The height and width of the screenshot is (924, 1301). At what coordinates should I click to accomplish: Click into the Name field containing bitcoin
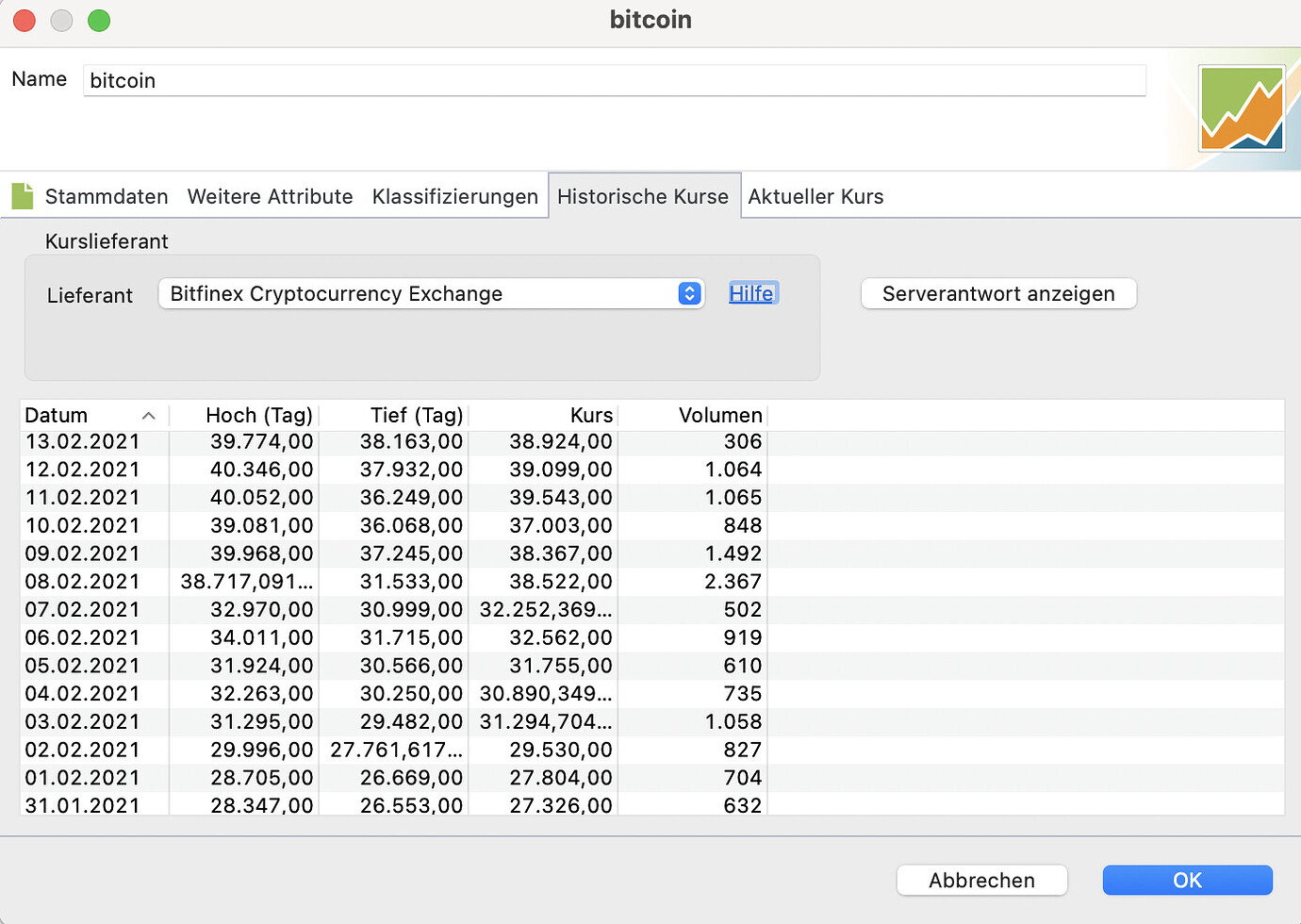pos(615,80)
